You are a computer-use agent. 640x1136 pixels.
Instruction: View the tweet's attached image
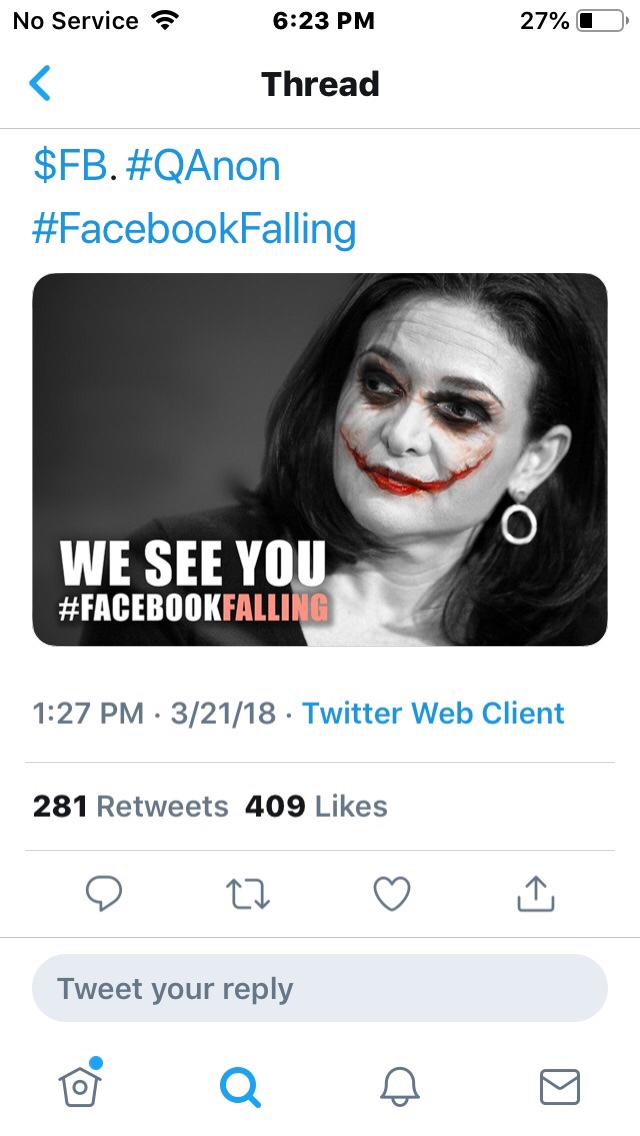[x=320, y=460]
